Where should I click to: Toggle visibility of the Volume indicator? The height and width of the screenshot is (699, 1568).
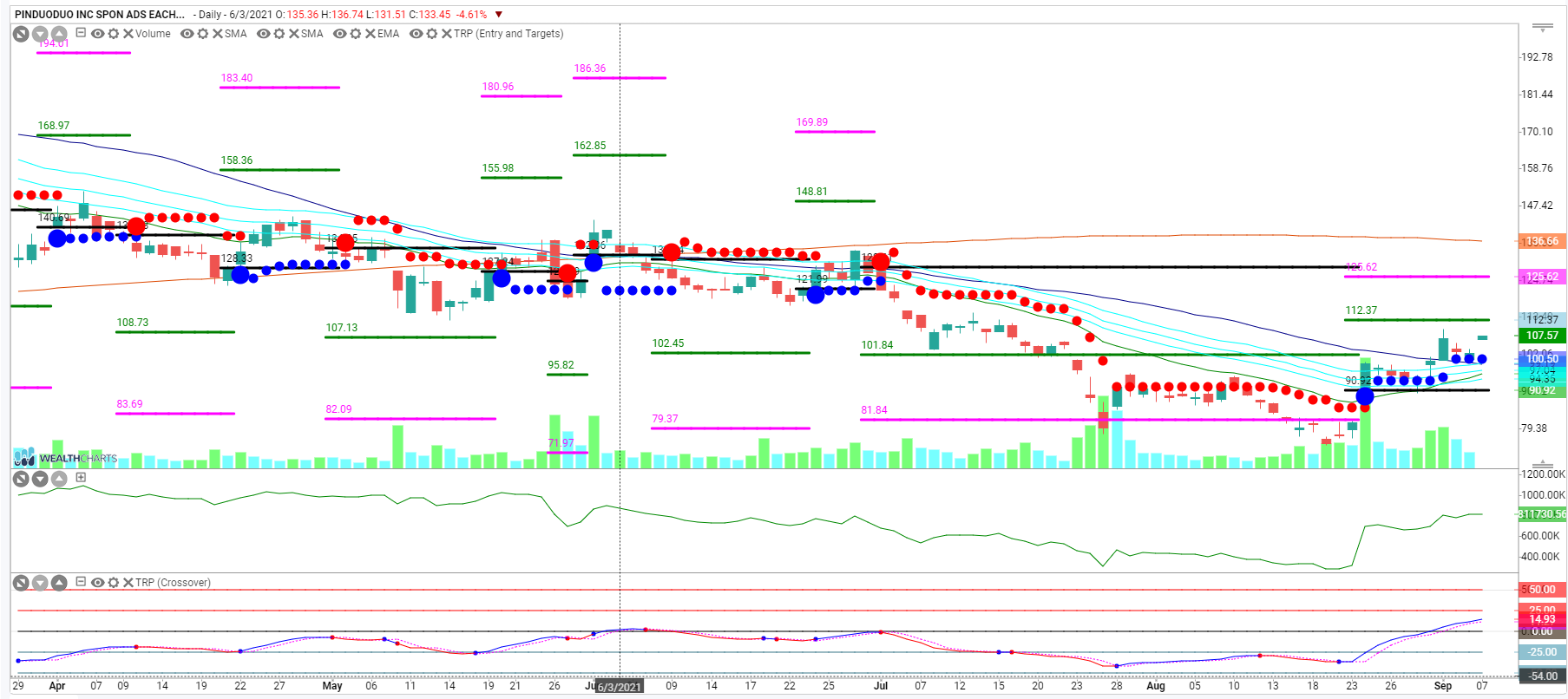pyautogui.click(x=98, y=34)
